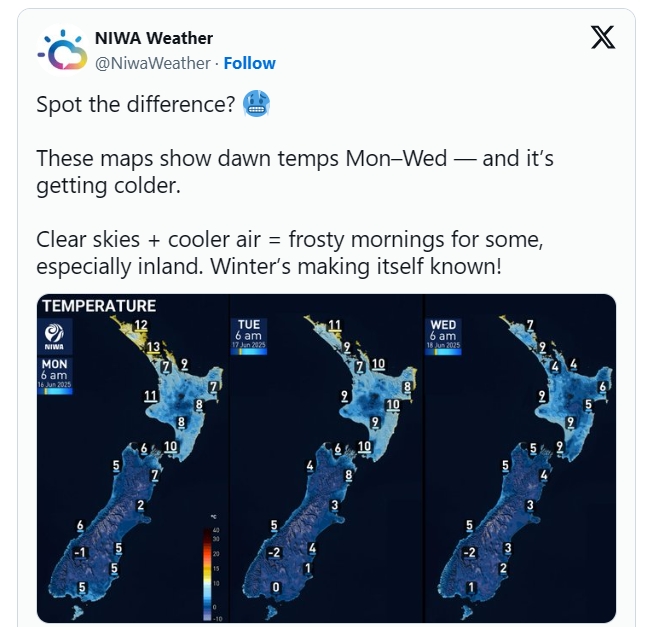Image resolution: width=652 pixels, height=627 pixels.
Task: Click the MON 6 am date label
Action: pyautogui.click(x=55, y=375)
